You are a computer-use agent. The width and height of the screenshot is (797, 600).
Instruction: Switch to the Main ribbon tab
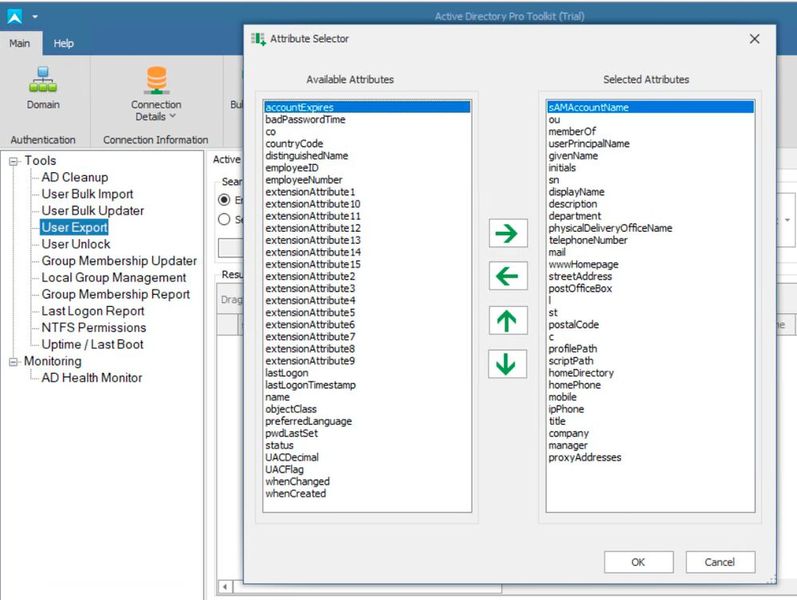pos(20,44)
